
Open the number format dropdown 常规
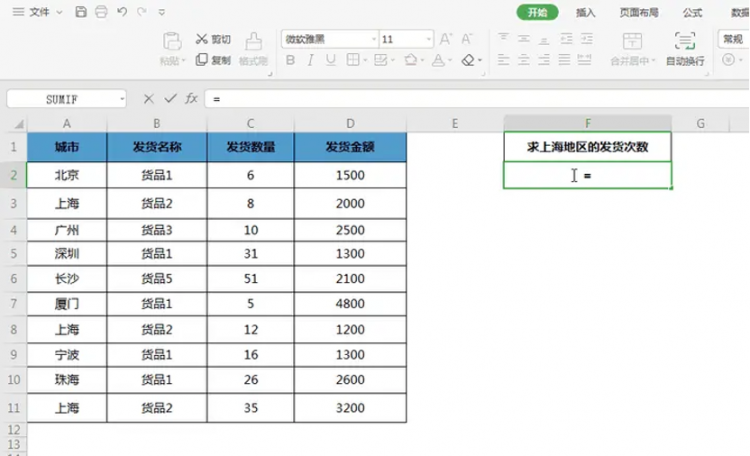pyautogui.click(x=734, y=39)
